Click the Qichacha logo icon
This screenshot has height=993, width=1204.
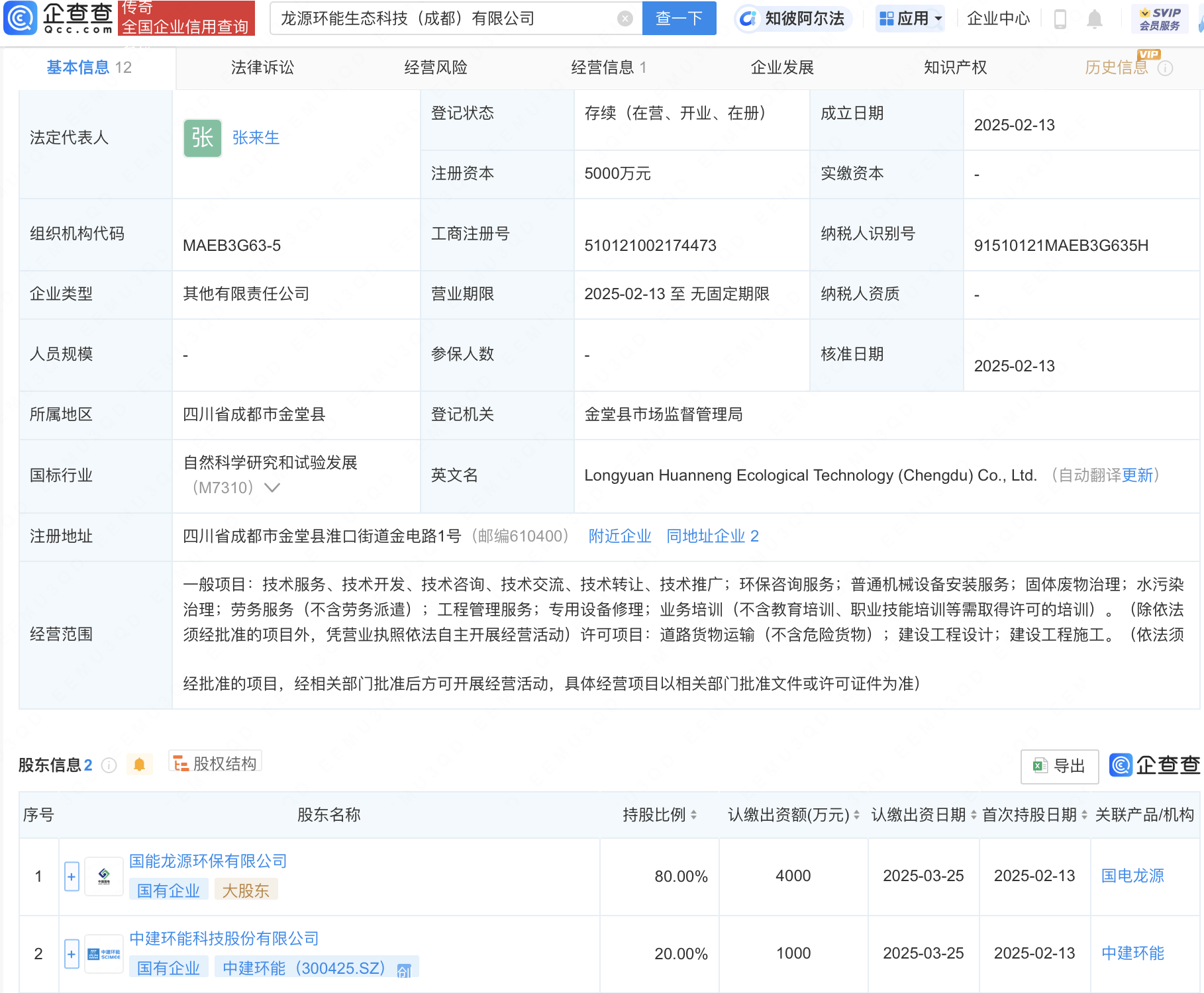pos(20,18)
